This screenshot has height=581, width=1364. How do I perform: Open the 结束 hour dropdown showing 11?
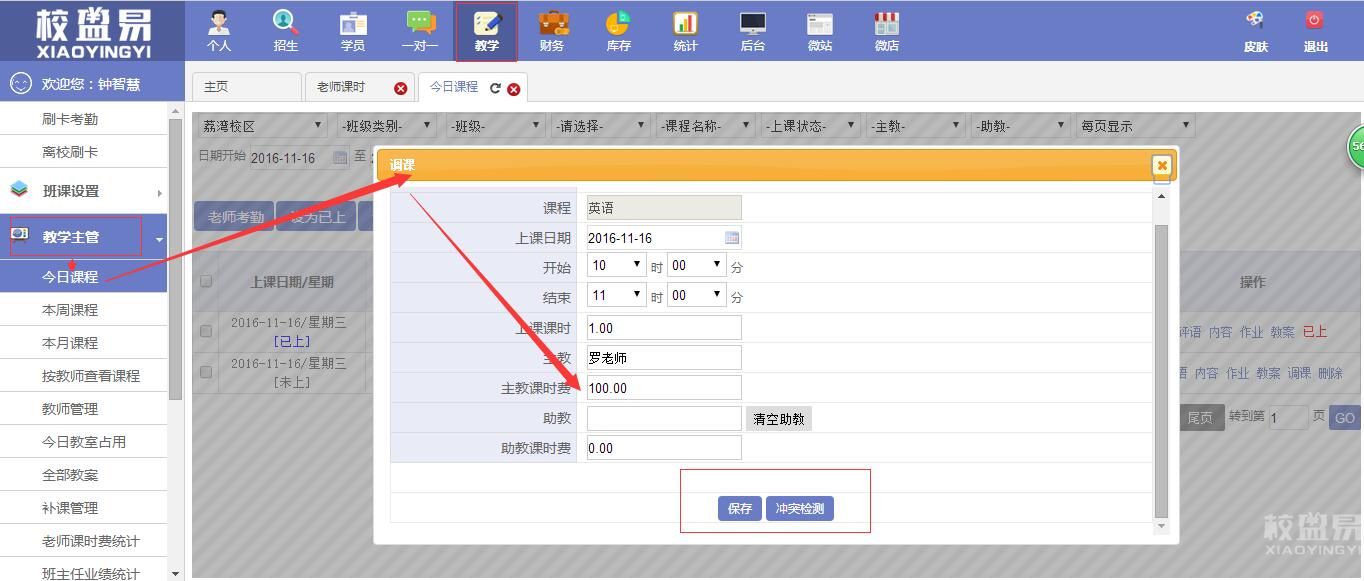[x=617, y=296]
